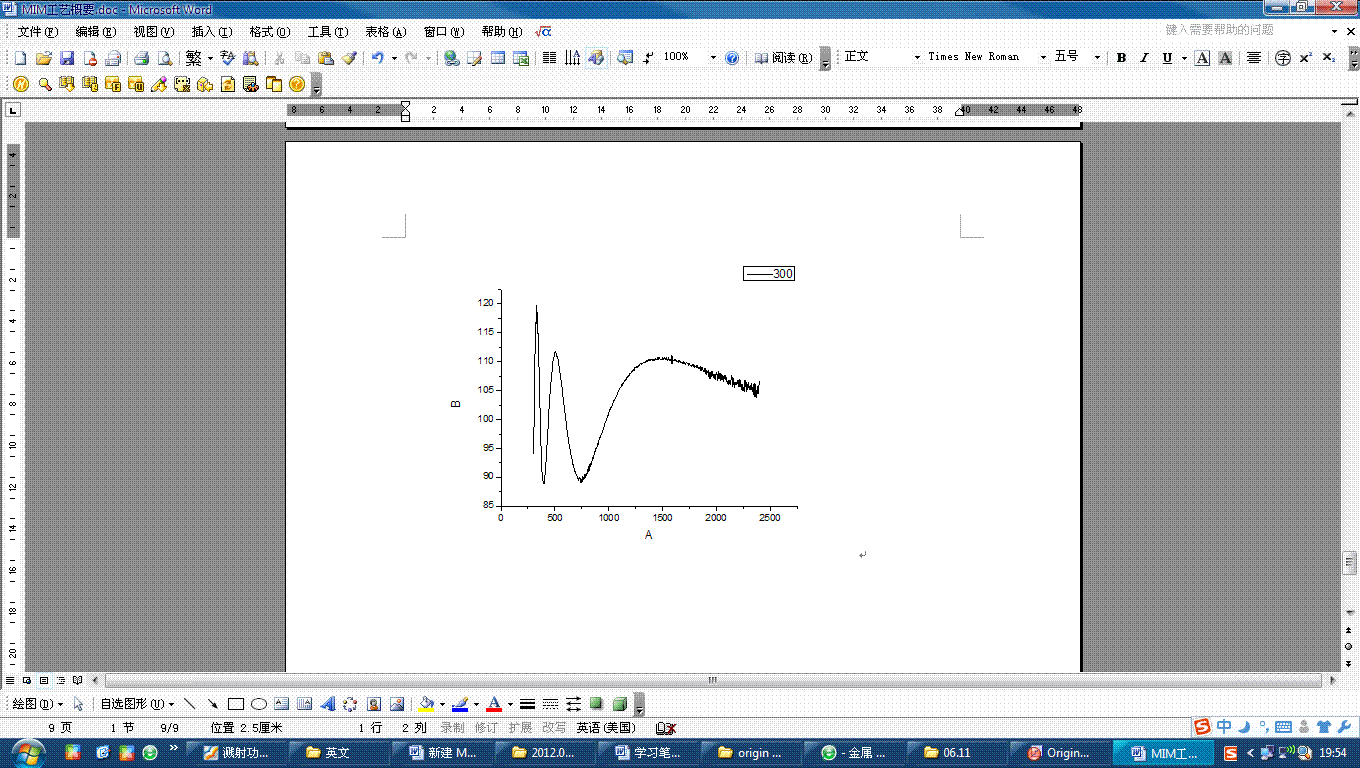
Task: Open the 100% zoom dropdown
Action: click(713, 58)
